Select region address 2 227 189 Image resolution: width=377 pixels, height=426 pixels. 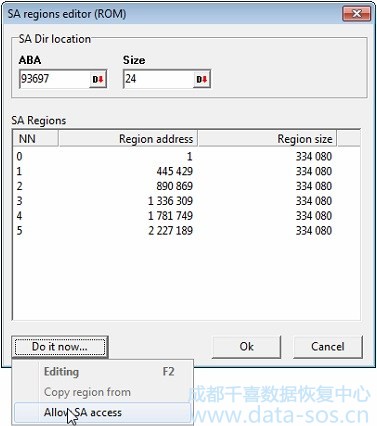tap(170, 231)
